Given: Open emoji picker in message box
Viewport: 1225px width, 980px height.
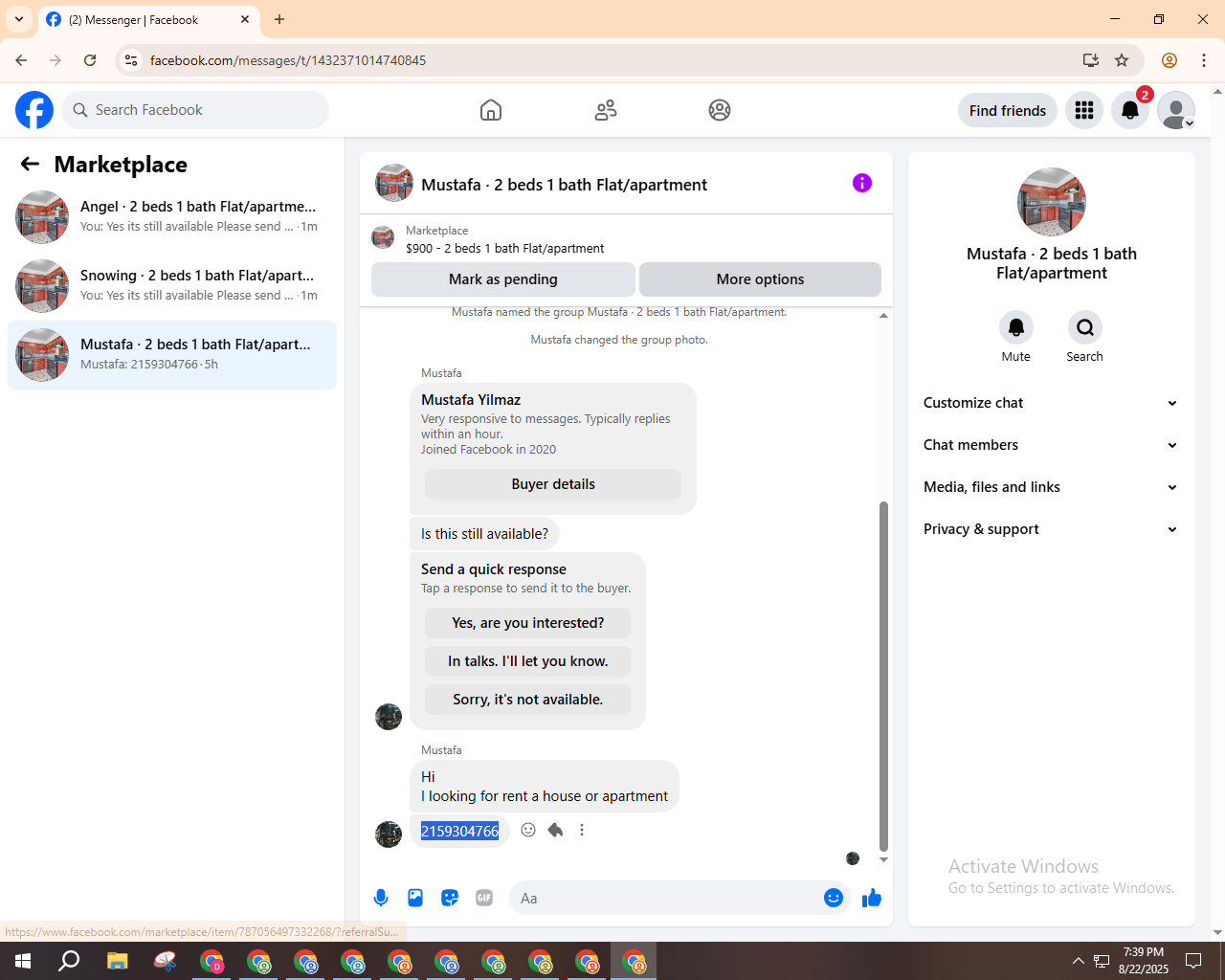Looking at the screenshot, I should [834, 898].
